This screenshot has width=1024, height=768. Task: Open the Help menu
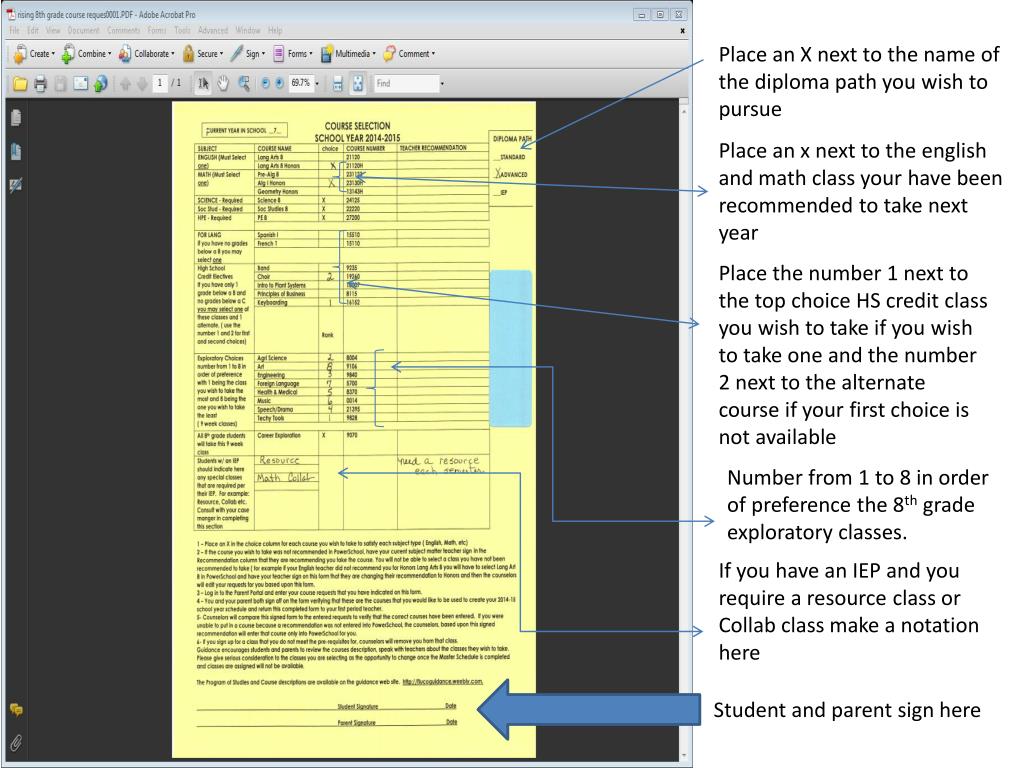[x=275, y=31]
